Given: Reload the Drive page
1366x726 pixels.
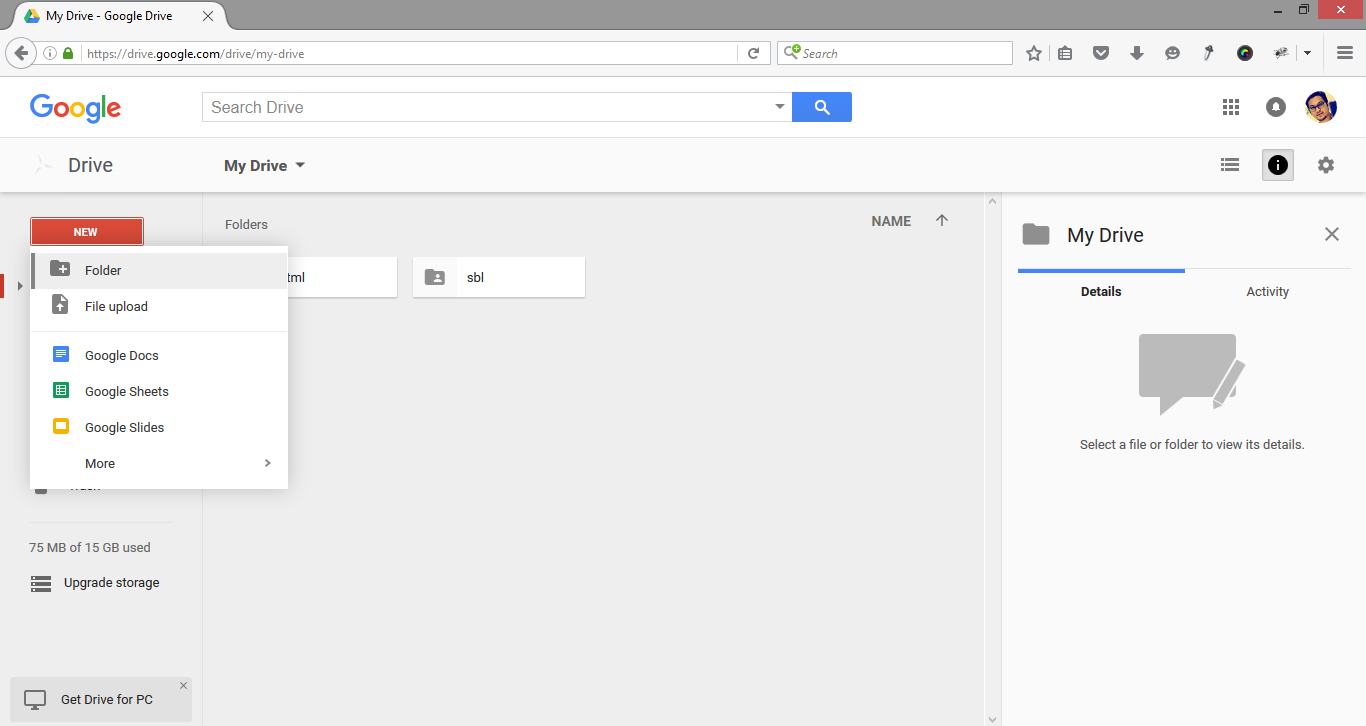Looking at the screenshot, I should click(754, 53).
